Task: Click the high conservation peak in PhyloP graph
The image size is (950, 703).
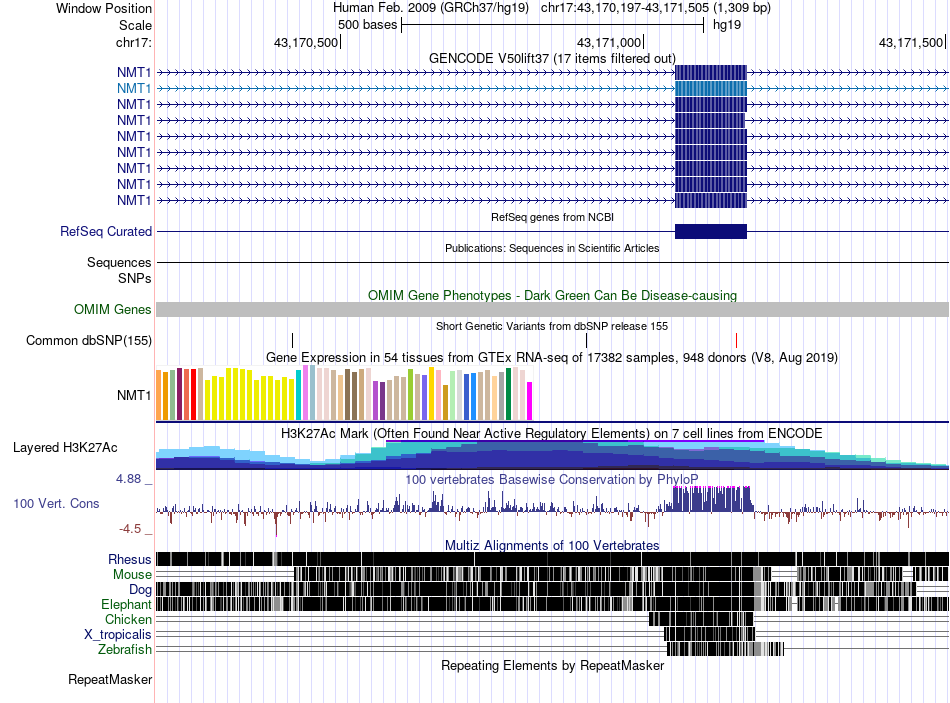Action: (x=712, y=500)
